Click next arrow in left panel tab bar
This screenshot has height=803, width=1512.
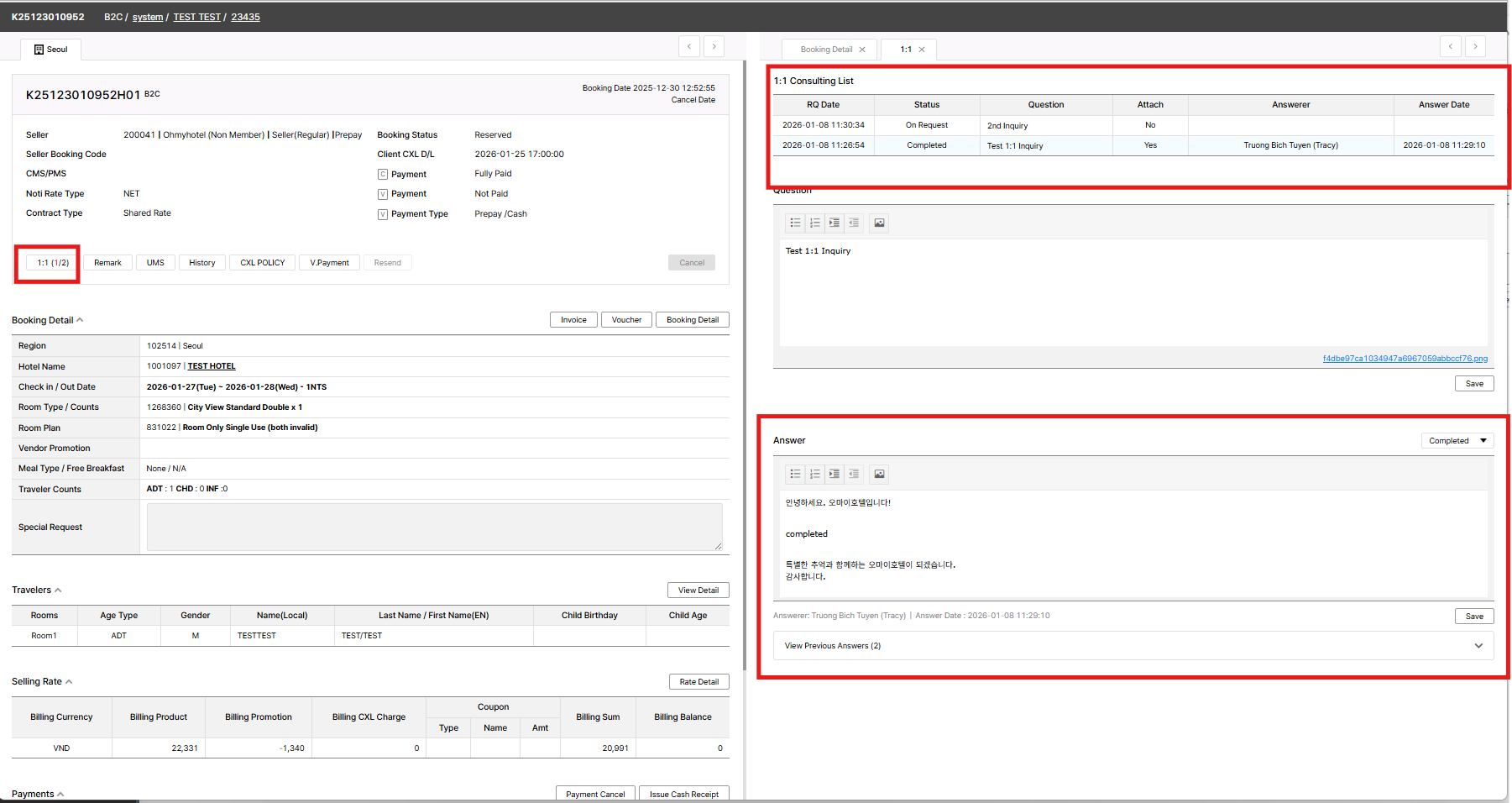click(714, 46)
